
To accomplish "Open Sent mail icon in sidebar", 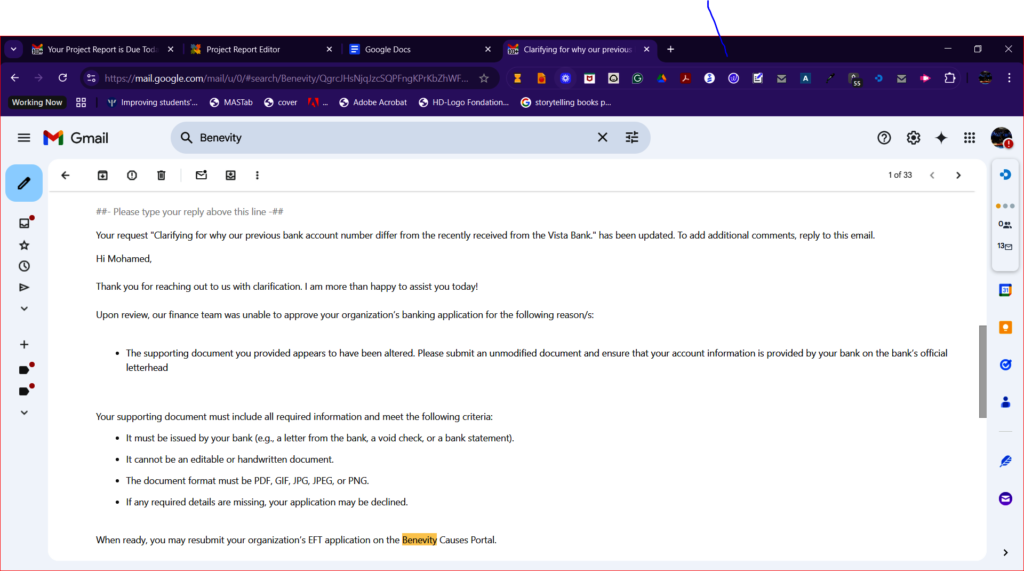I will click(24, 287).
